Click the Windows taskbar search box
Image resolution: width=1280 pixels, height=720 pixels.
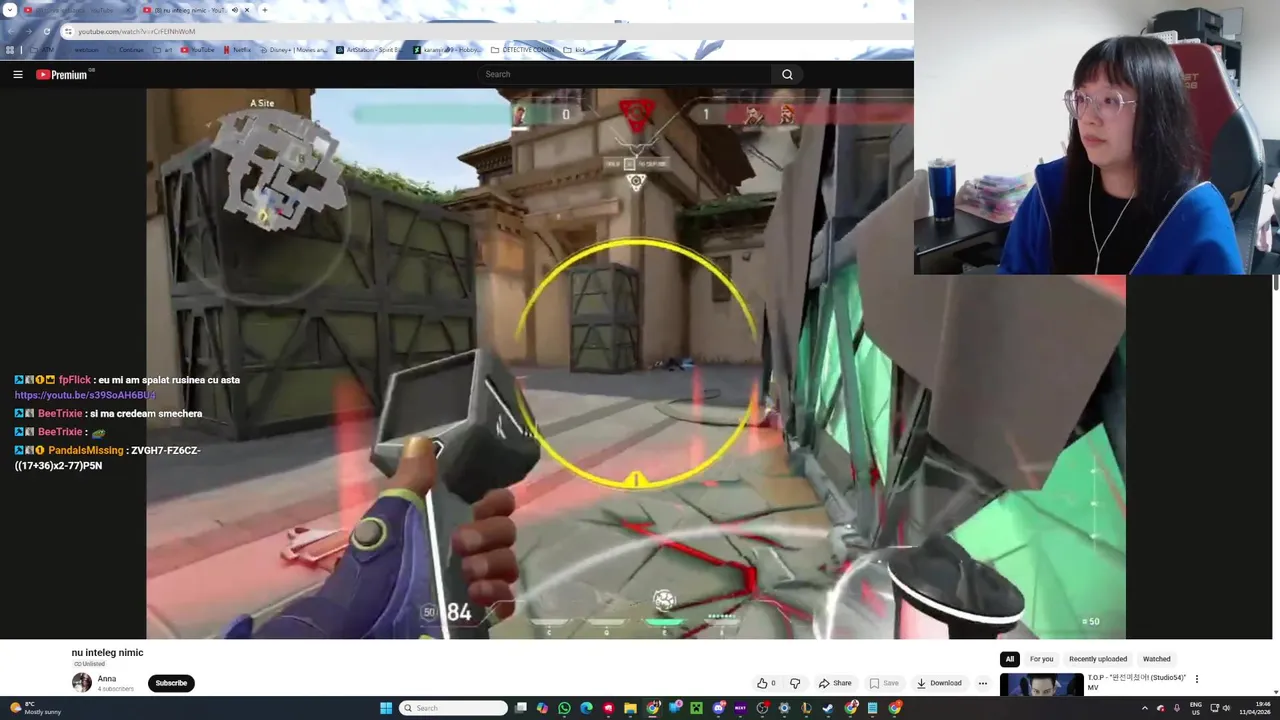453,708
